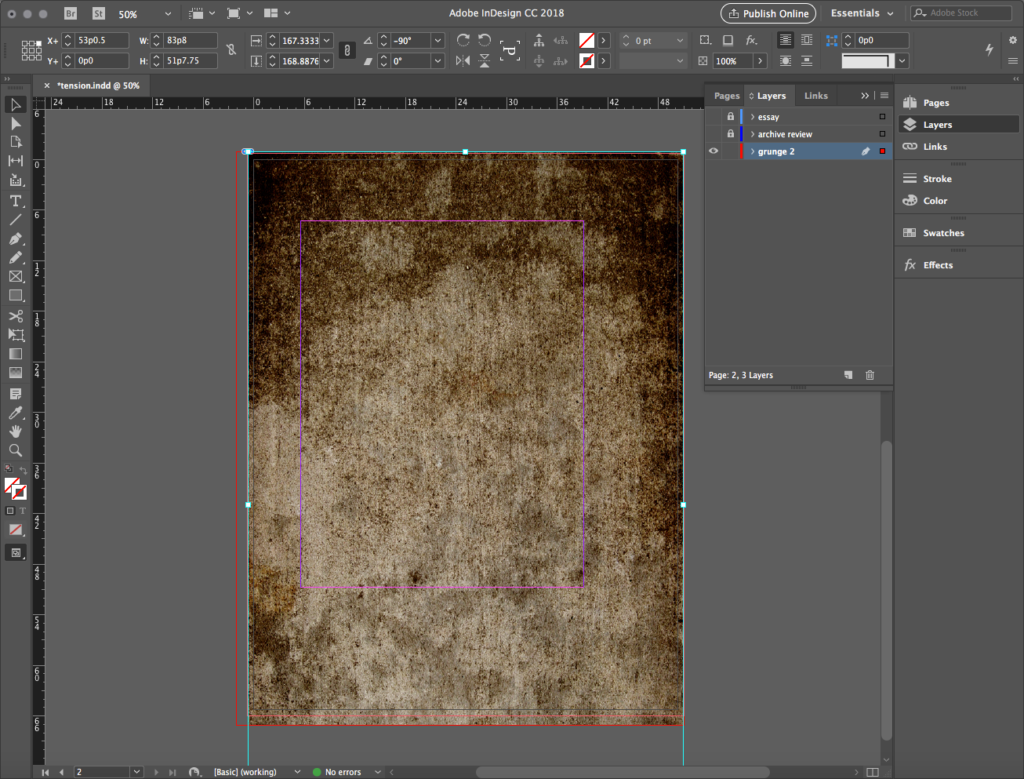This screenshot has width=1024, height=779.
Task: Open the Swatches panel from dock
Action: 942,233
